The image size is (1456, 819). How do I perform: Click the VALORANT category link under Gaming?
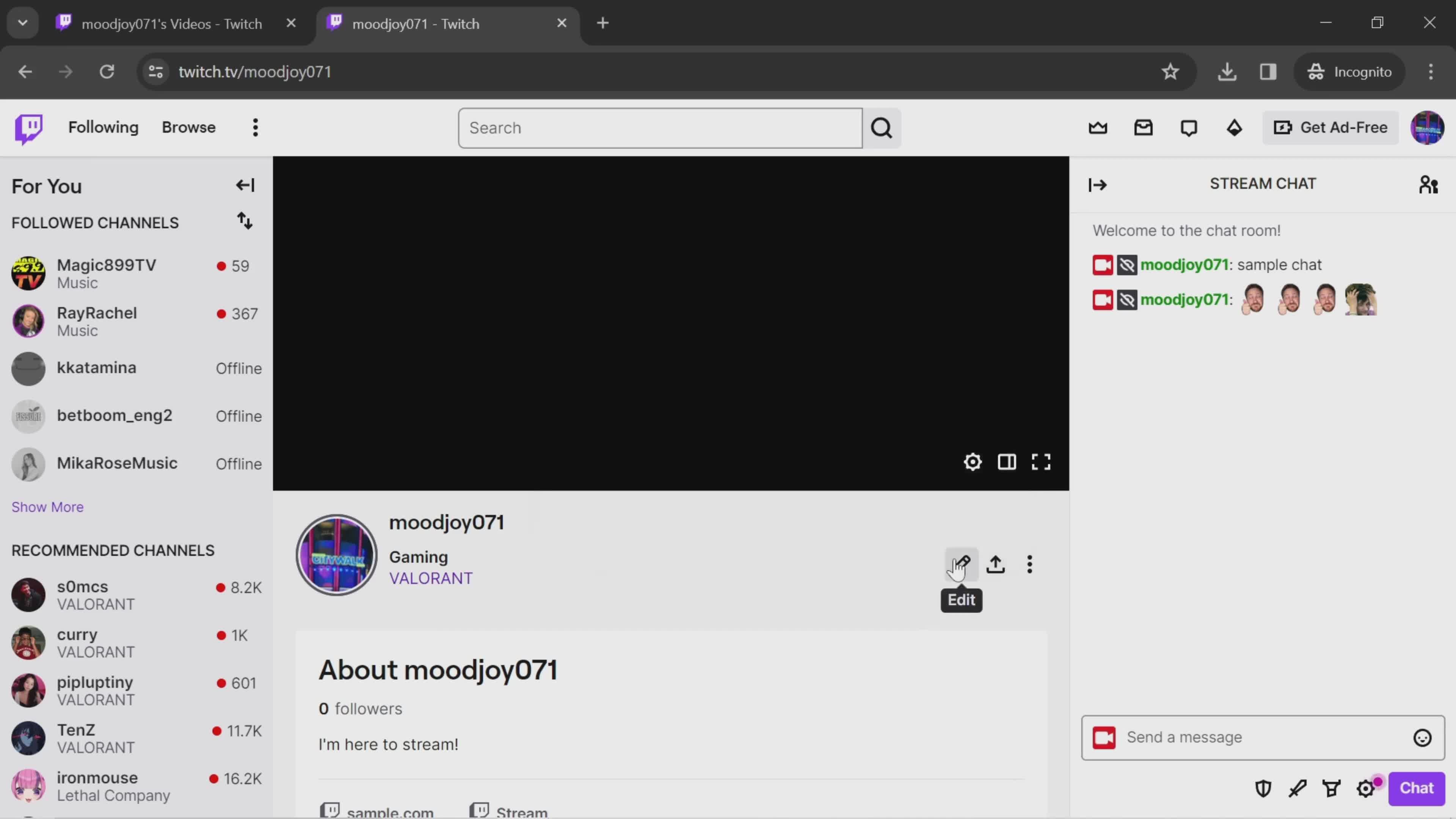(431, 579)
